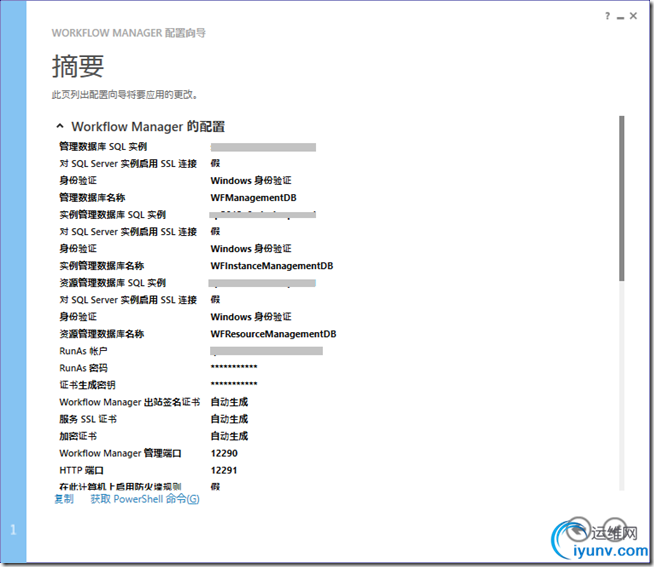Image resolution: width=654 pixels, height=567 pixels.
Task: Click the 管理数据库名称 label
Action: click(92, 197)
